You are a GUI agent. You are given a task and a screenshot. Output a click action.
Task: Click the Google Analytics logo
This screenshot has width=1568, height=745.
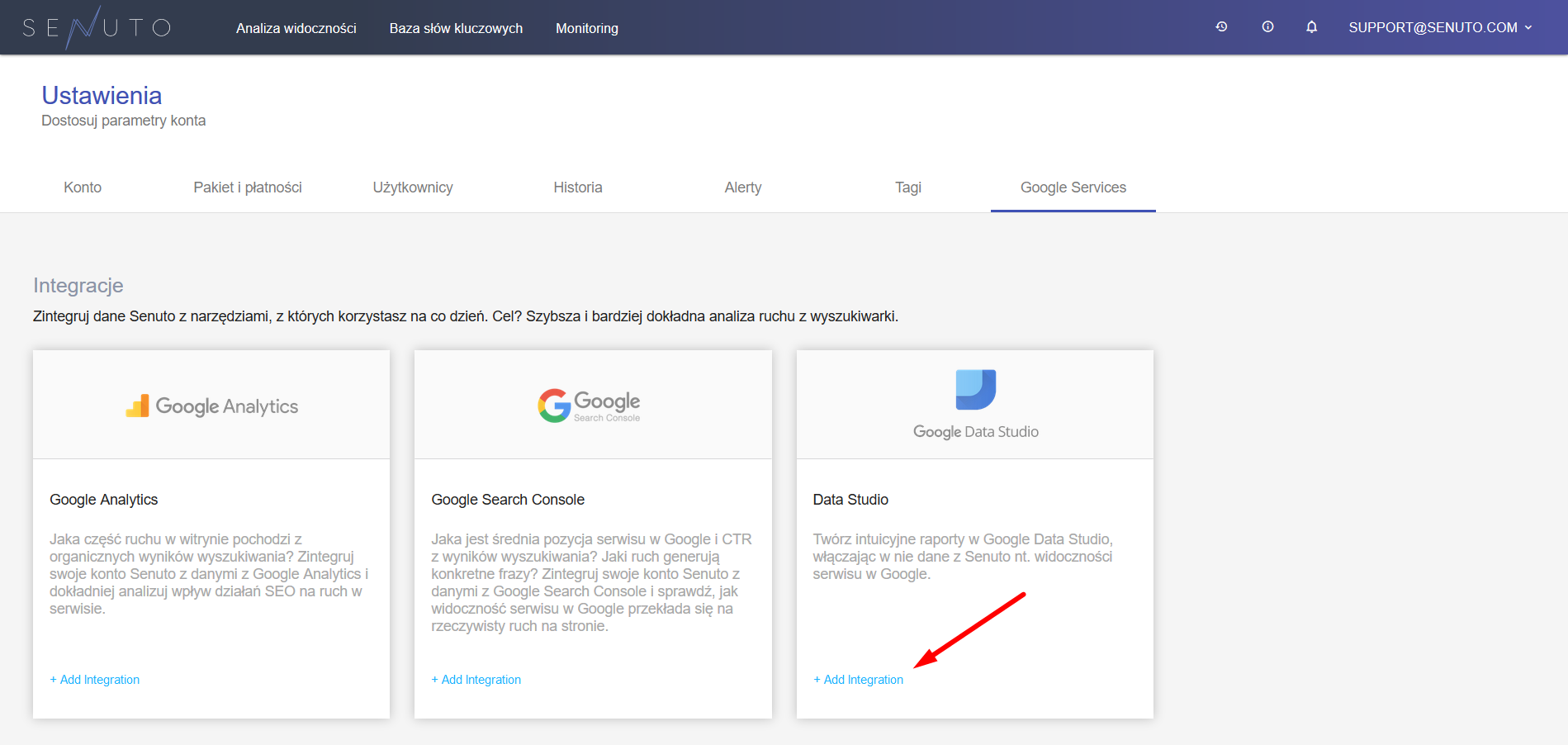coord(211,406)
